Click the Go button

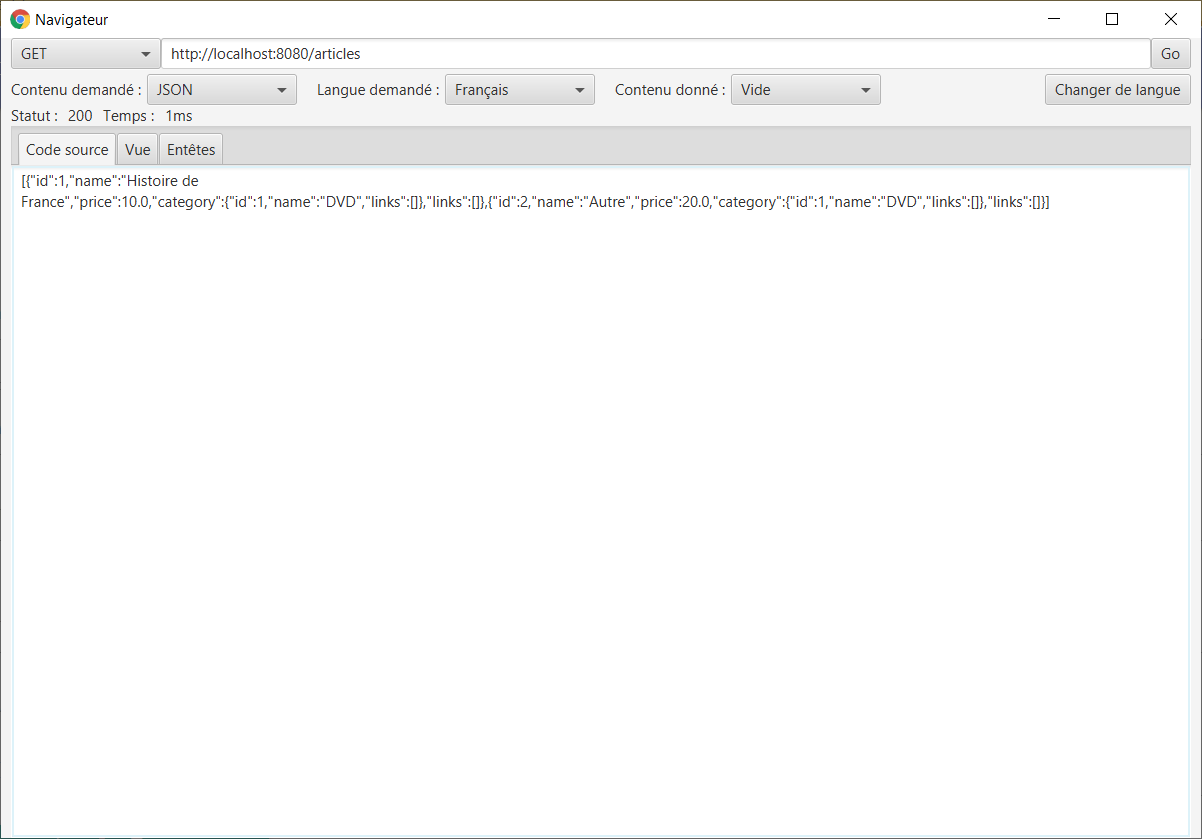coord(1170,54)
